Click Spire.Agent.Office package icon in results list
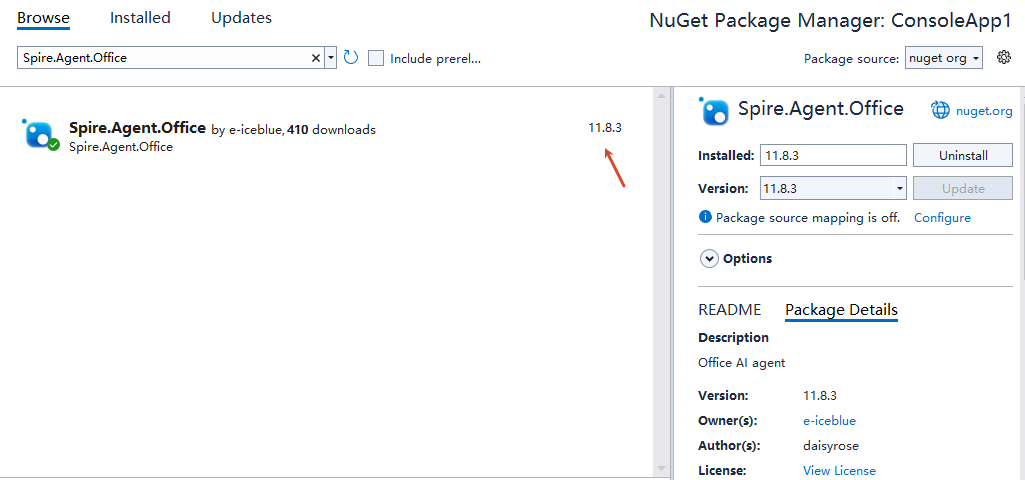The width and height of the screenshot is (1025, 480). click(41, 134)
